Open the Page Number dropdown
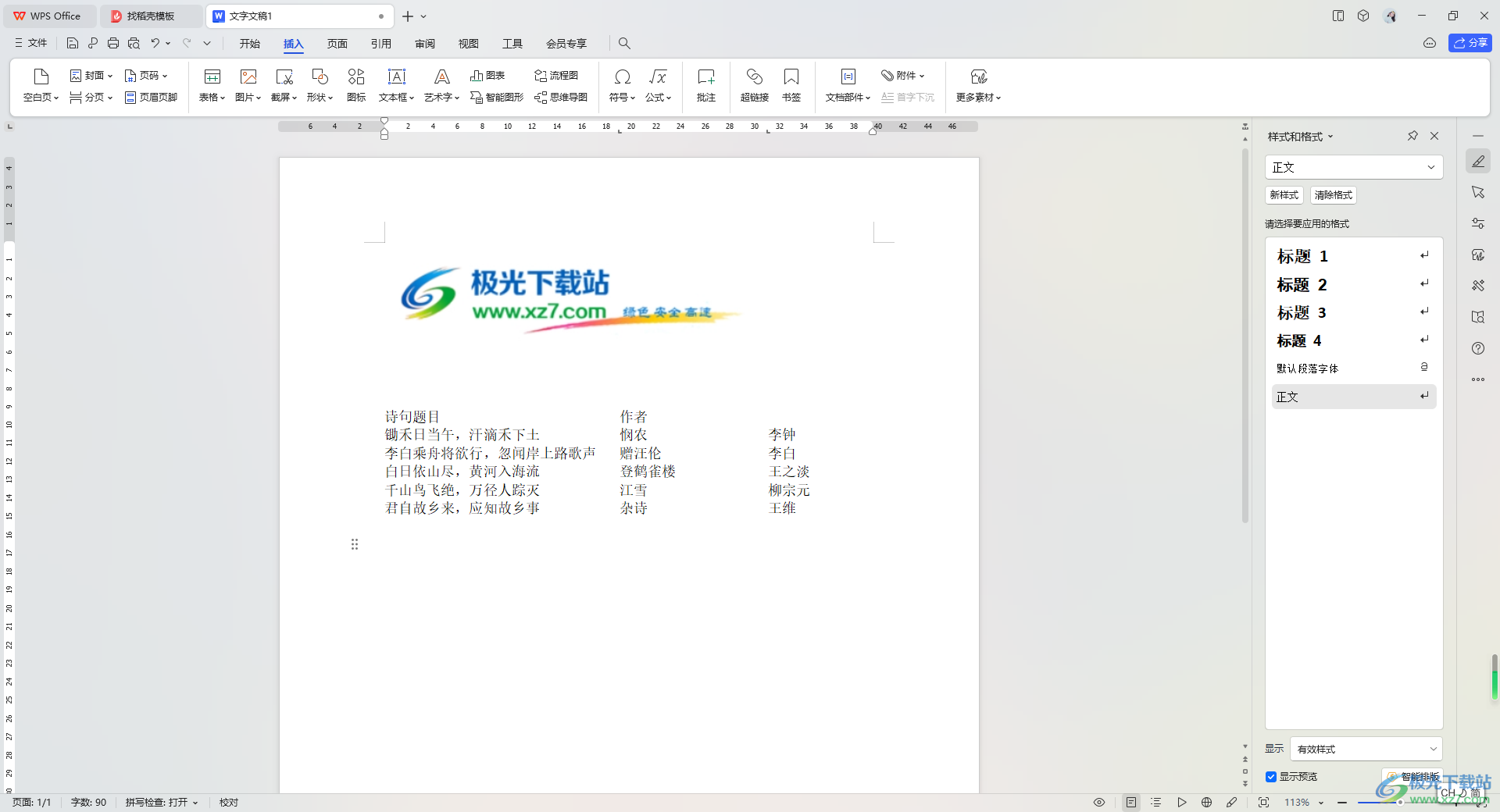The image size is (1500, 812). [146, 76]
